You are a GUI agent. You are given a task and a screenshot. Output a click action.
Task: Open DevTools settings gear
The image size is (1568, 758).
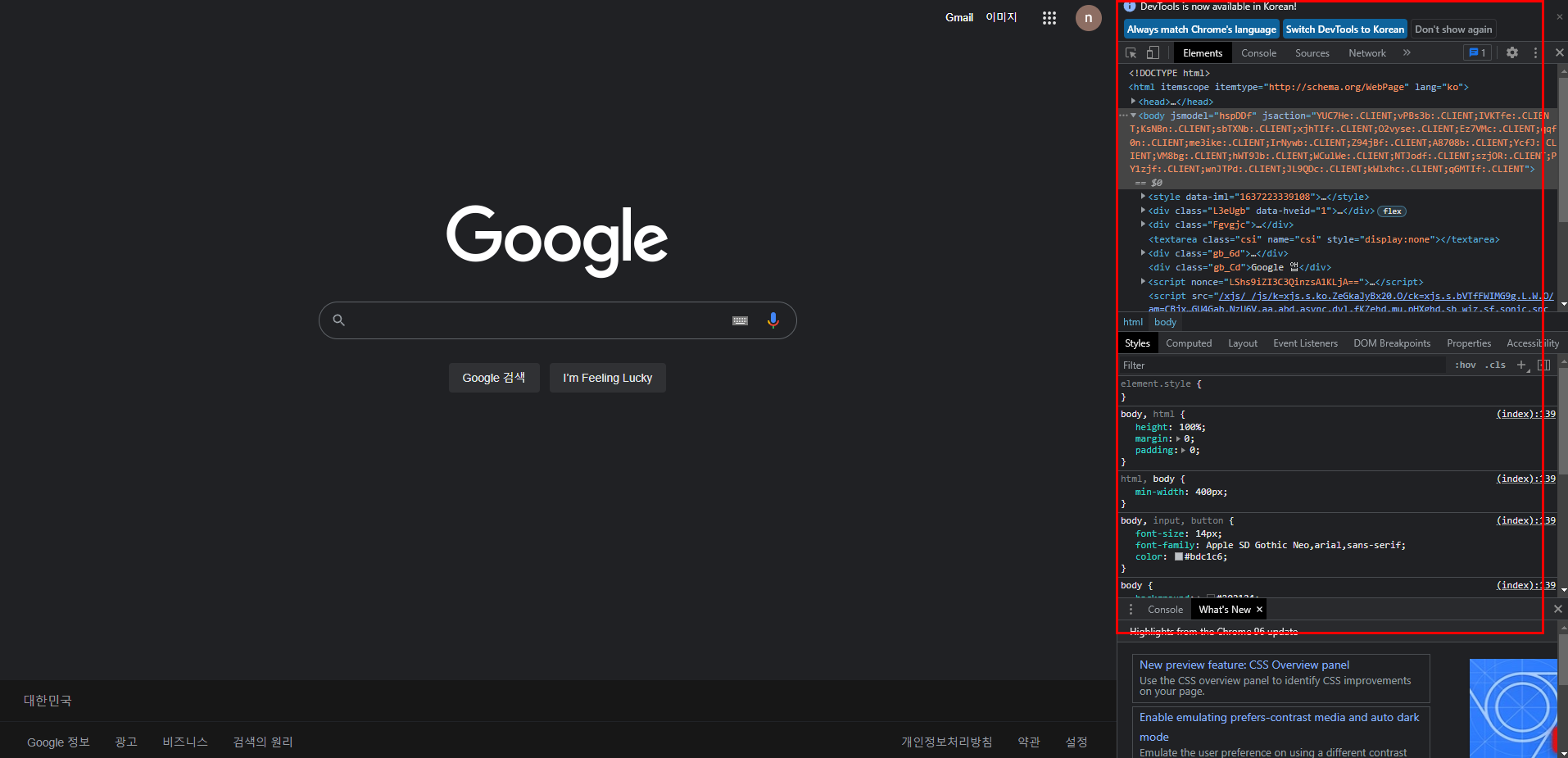(x=1512, y=52)
